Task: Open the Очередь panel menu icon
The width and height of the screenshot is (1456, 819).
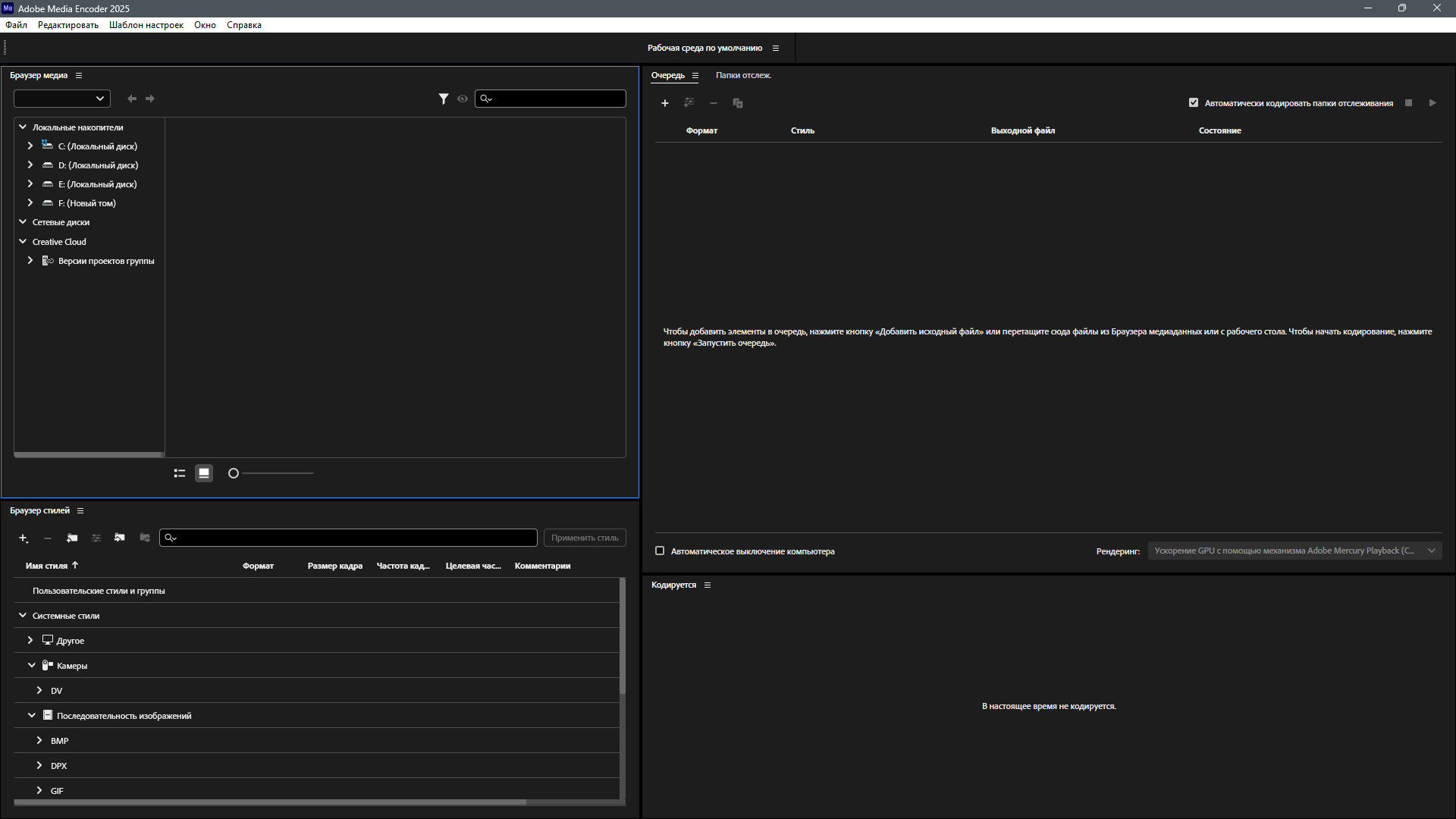Action: pos(695,76)
